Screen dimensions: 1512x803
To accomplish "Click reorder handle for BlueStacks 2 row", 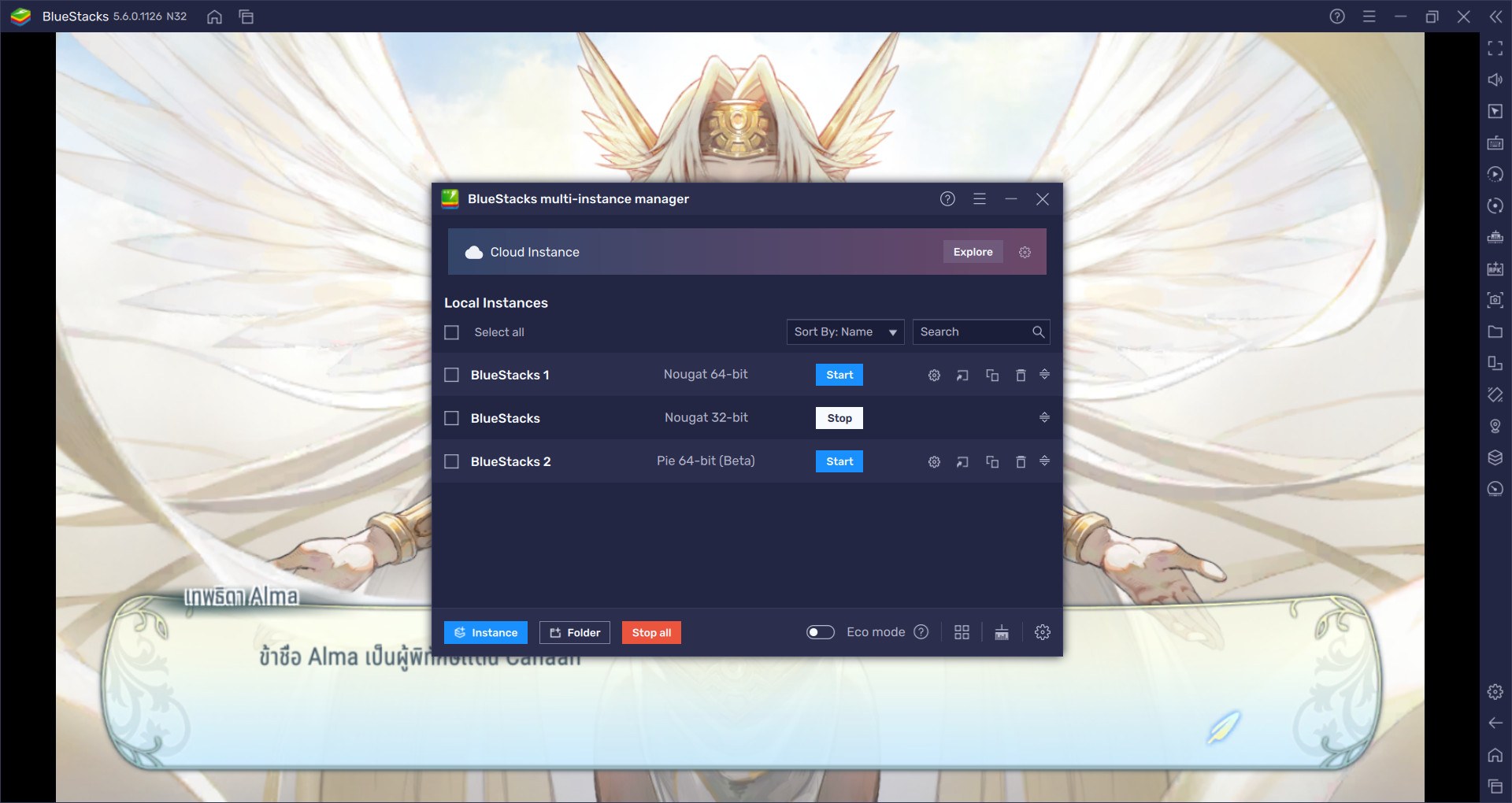I will pyautogui.click(x=1044, y=461).
